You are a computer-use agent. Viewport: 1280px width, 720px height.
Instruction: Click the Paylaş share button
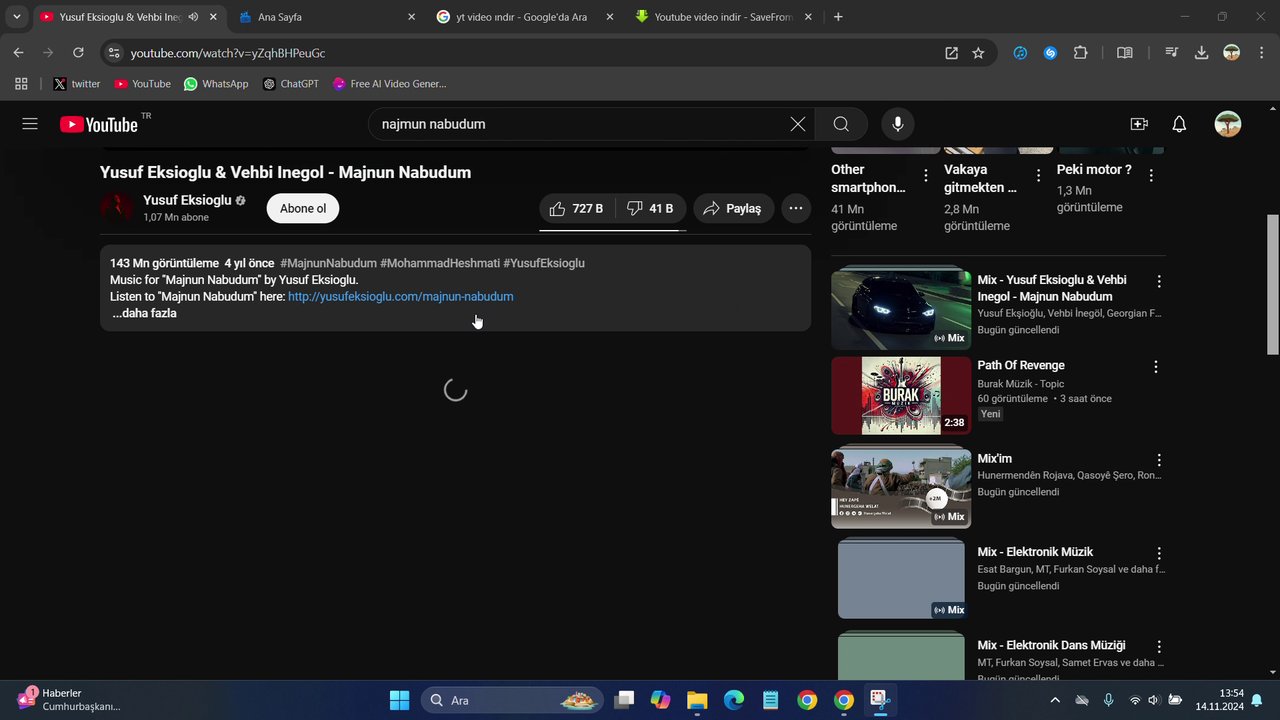click(x=733, y=208)
